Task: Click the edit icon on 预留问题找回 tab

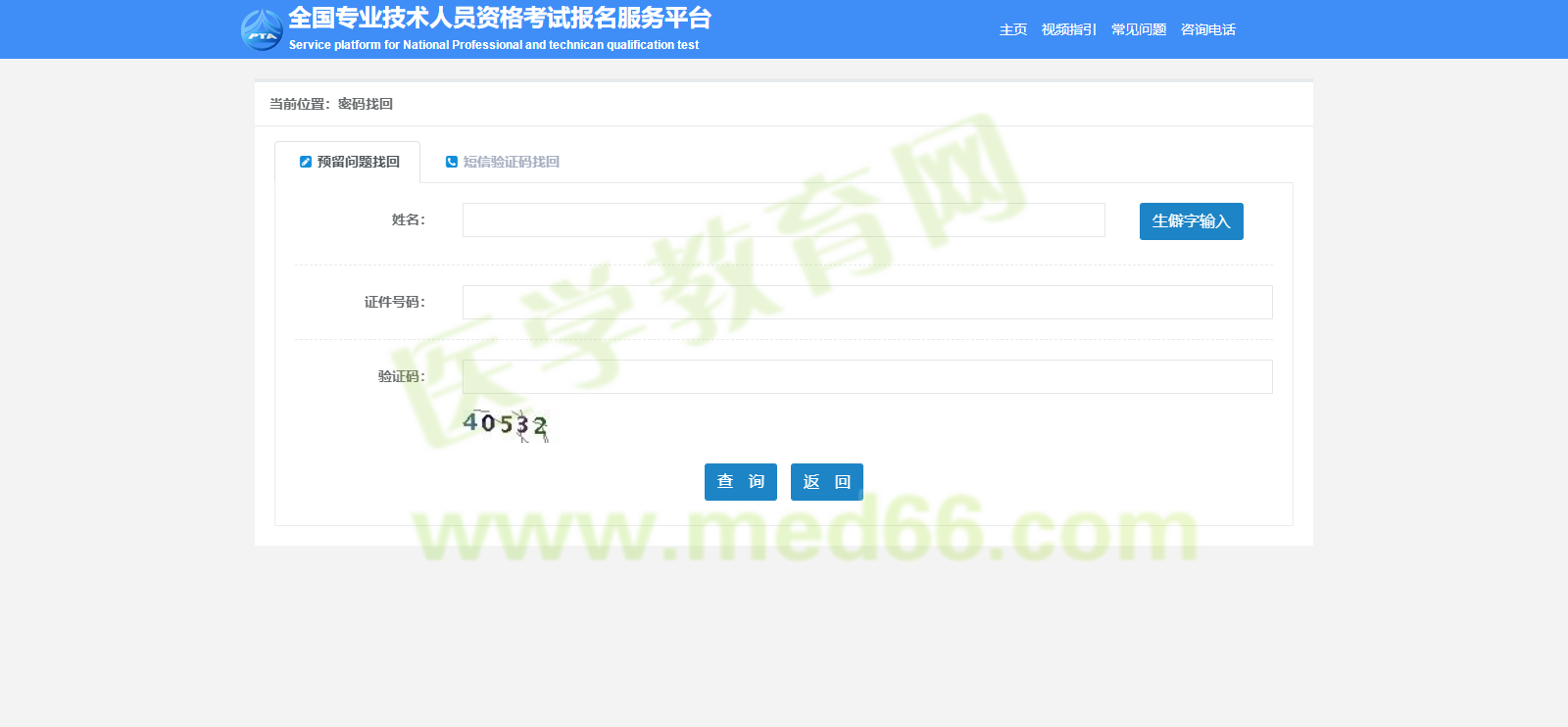Action: click(x=306, y=162)
